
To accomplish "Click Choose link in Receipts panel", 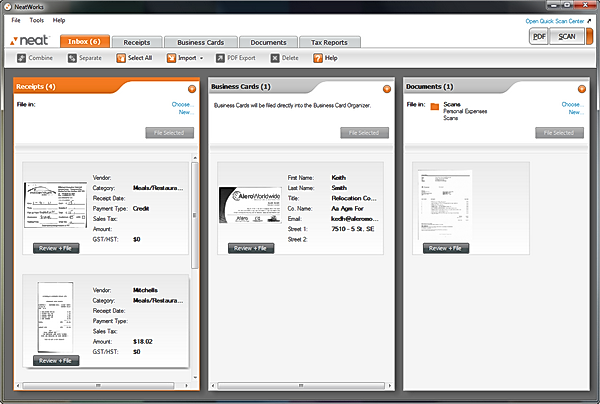I will (x=183, y=104).
